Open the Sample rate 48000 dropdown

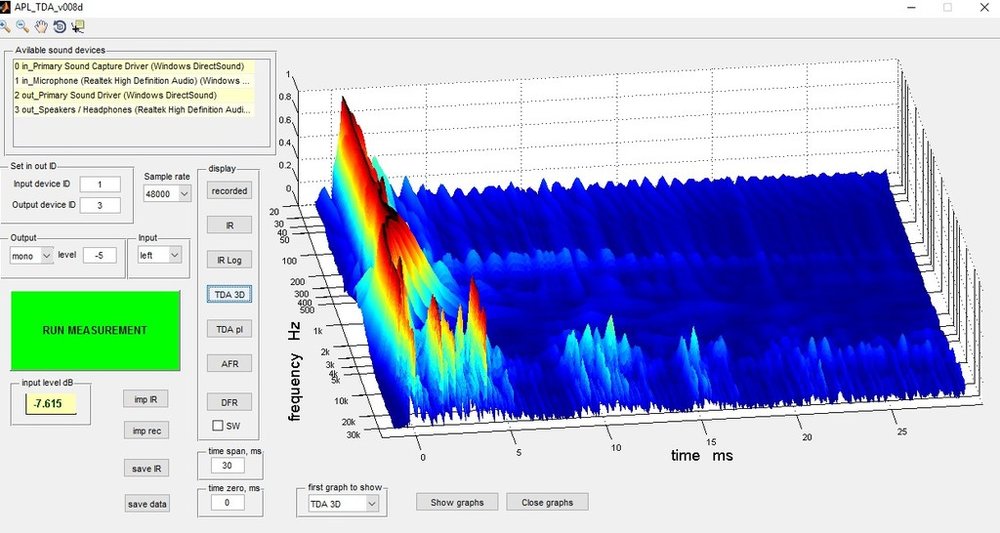(x=167, y=194)
